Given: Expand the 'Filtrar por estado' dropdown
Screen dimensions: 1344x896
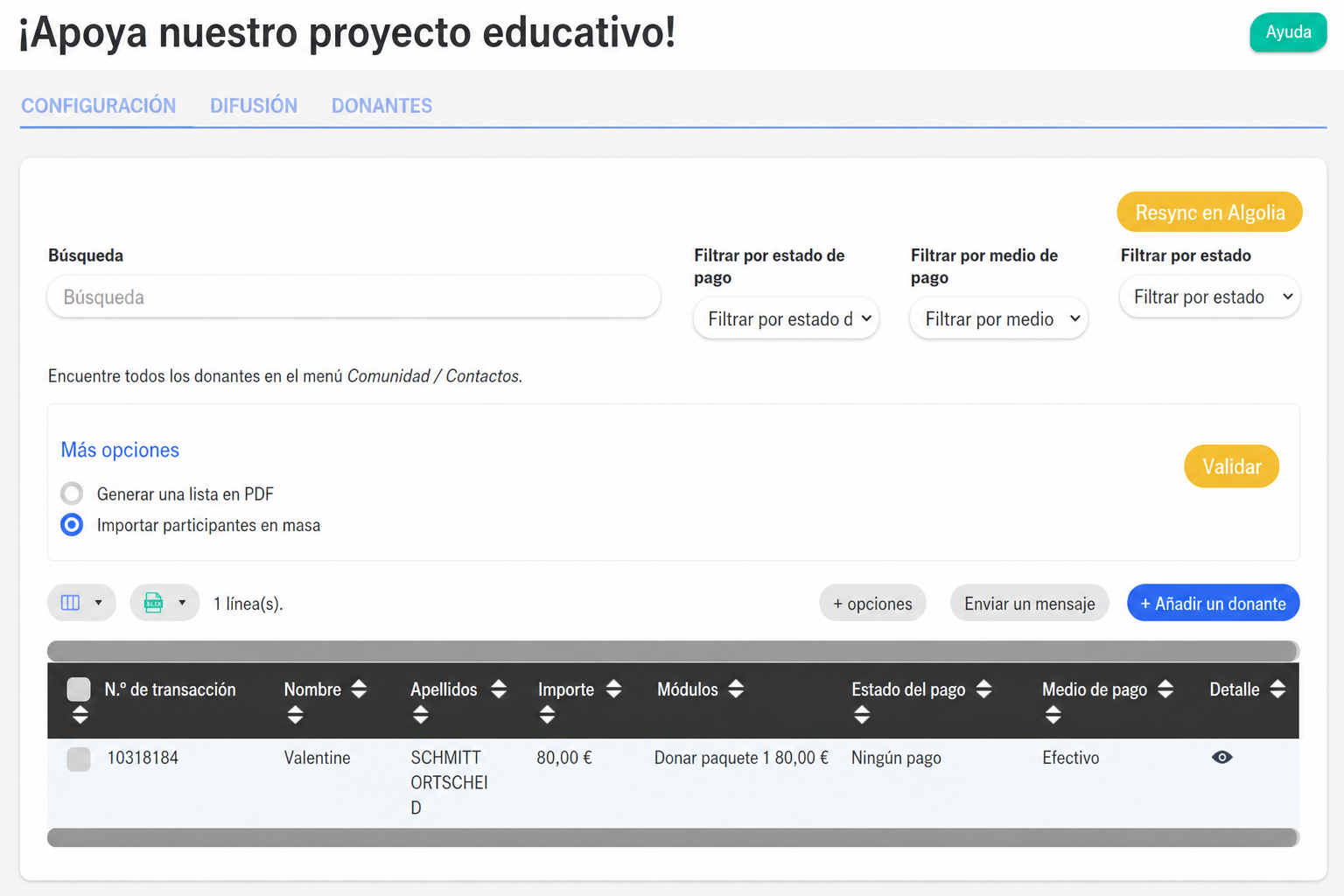Looking at the screenshot, I should pyautogui.click(x=1210, y=297).
